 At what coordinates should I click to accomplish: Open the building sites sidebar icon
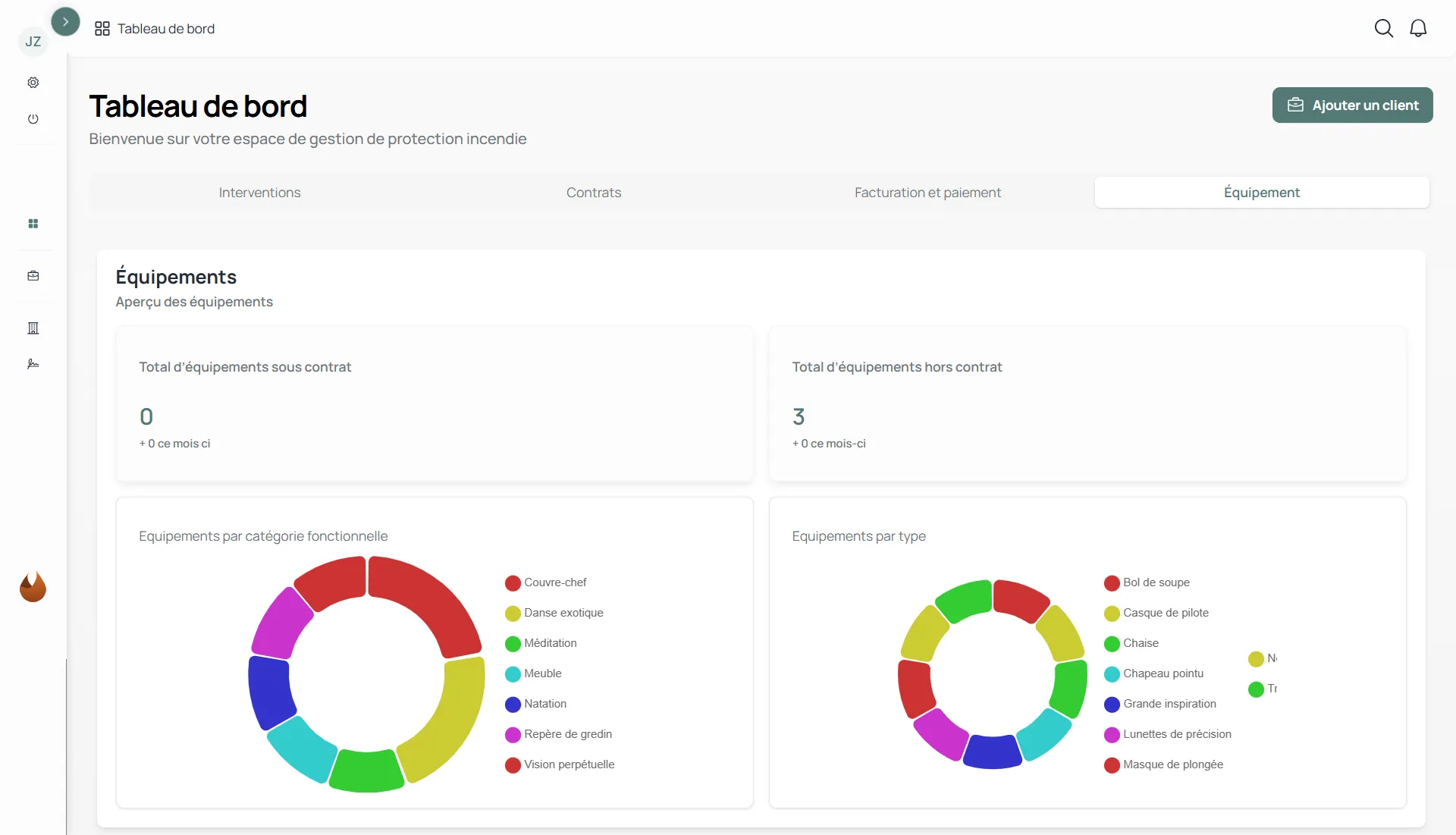coord(33,328)
